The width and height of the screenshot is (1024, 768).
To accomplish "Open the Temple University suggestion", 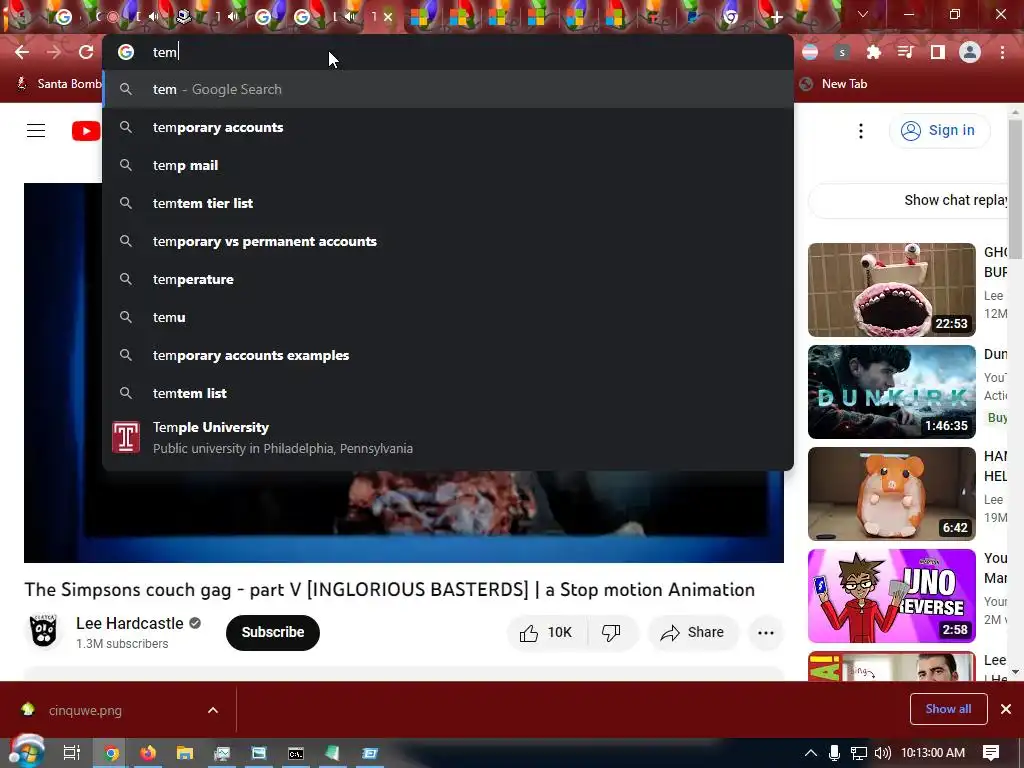I will pos(447,438).
